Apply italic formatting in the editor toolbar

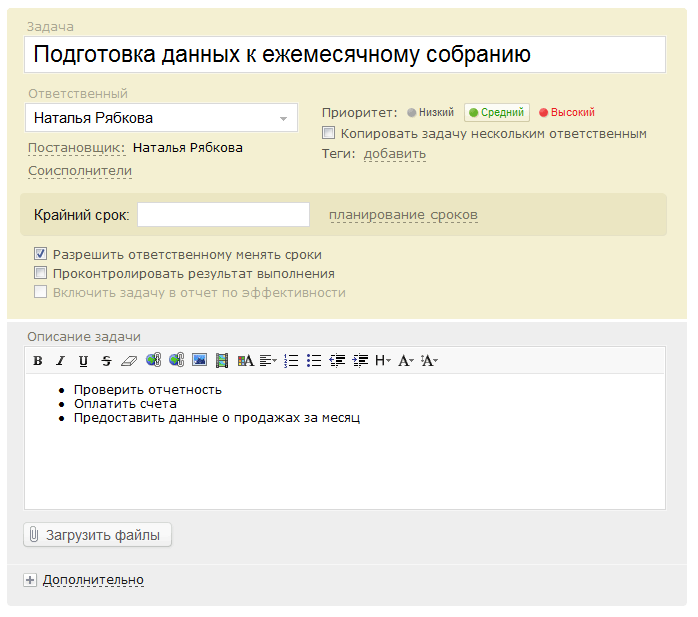coord(60,361)
